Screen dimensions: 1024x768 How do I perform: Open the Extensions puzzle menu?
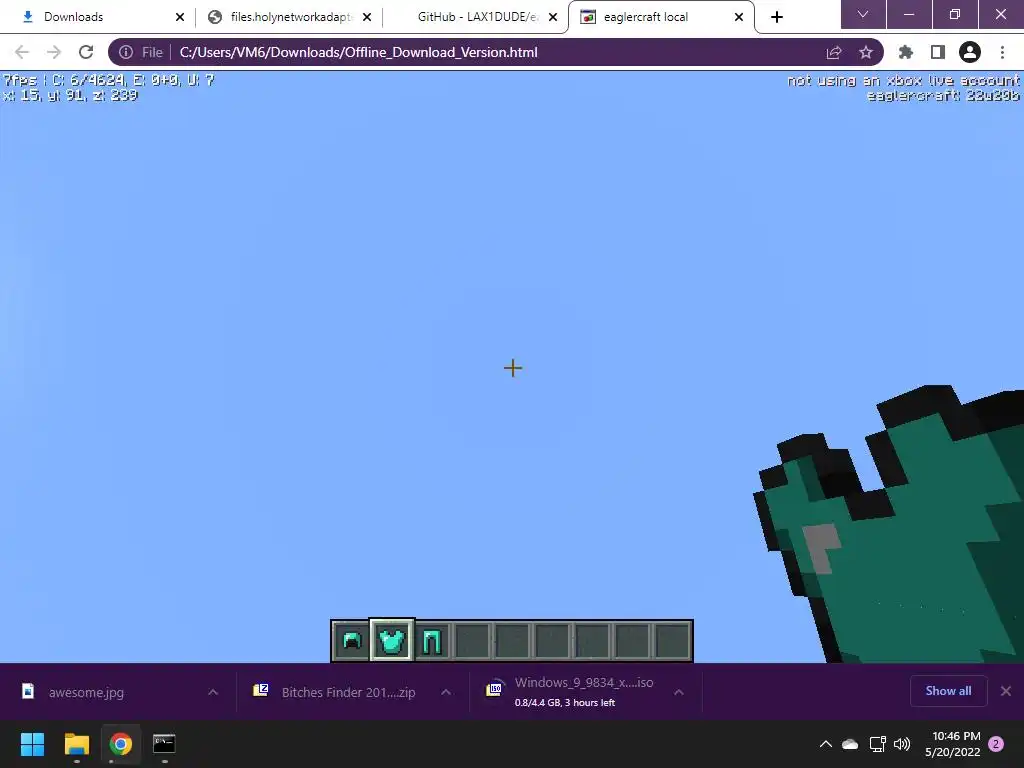point(906,52)
